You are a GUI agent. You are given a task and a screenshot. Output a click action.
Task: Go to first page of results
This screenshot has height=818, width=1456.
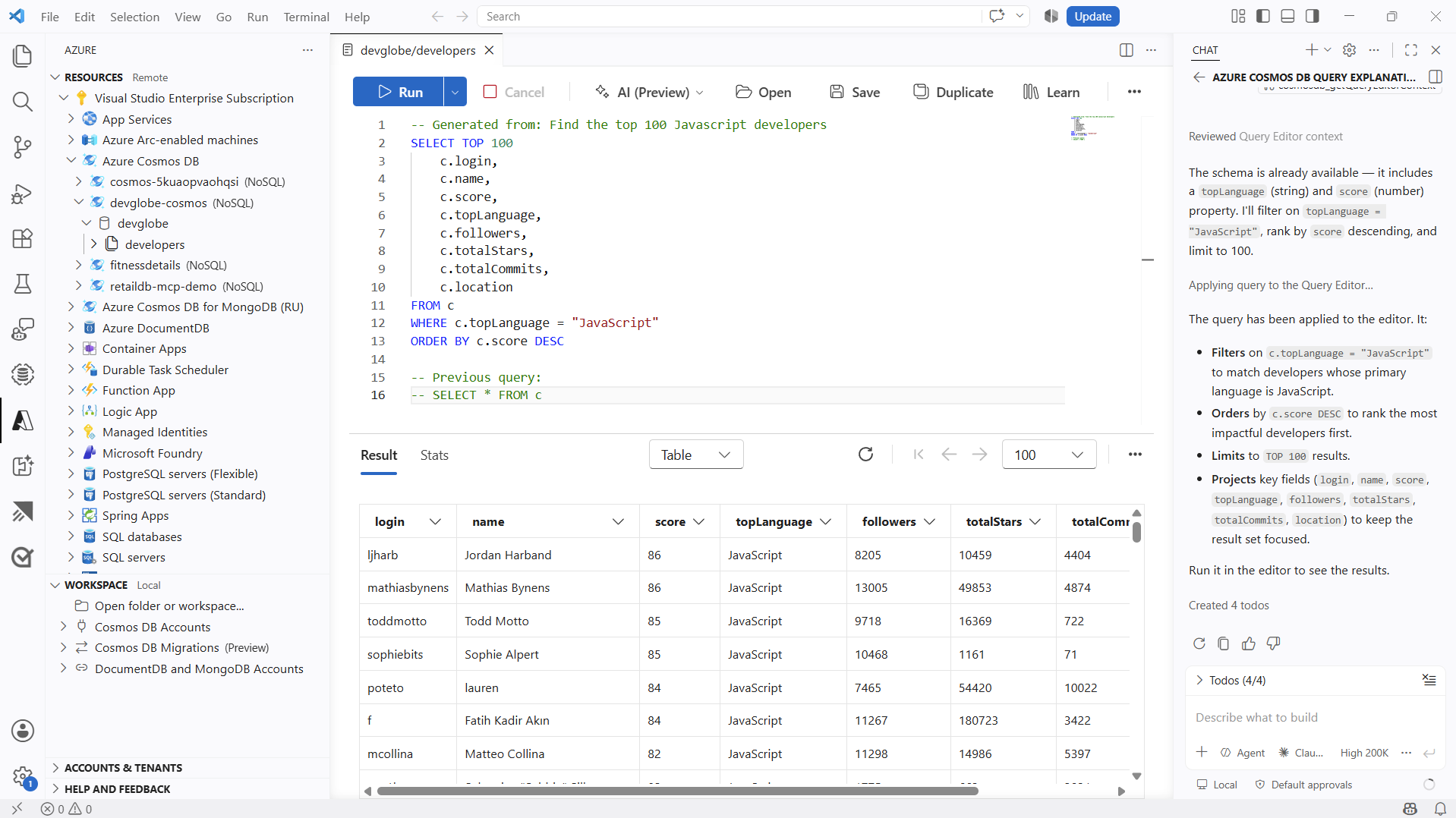coord(919,455)
